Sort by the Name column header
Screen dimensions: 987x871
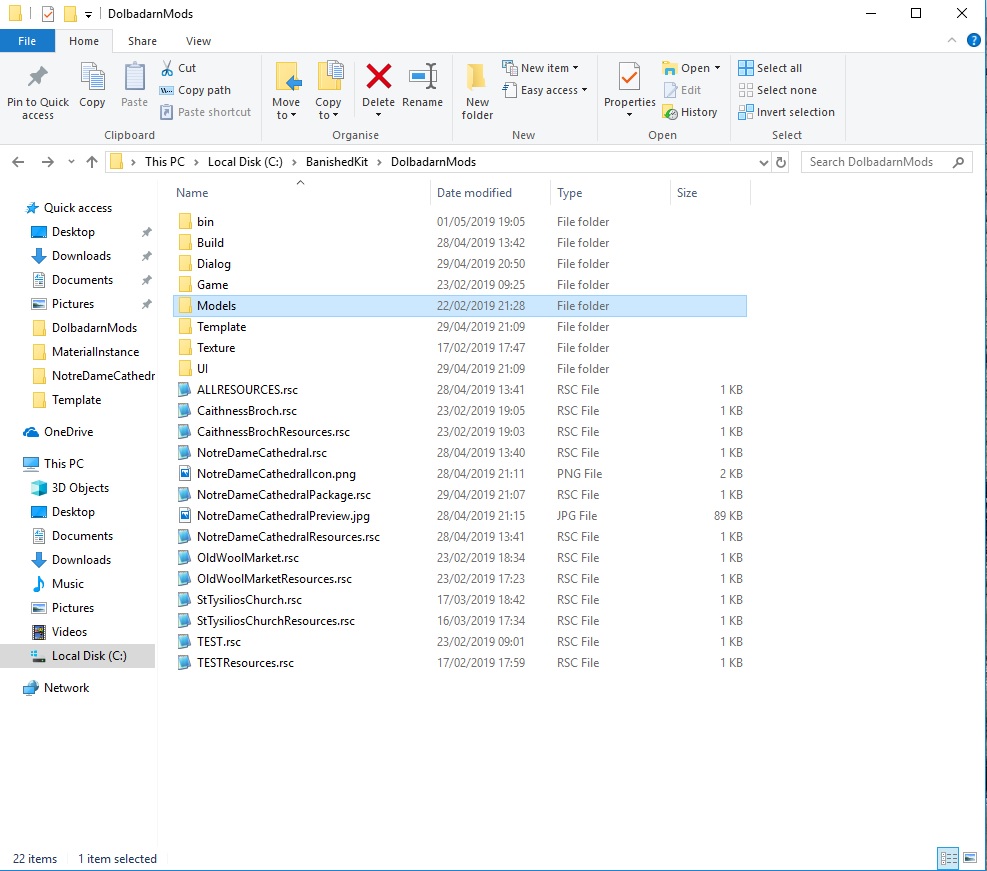click(301, 193)
